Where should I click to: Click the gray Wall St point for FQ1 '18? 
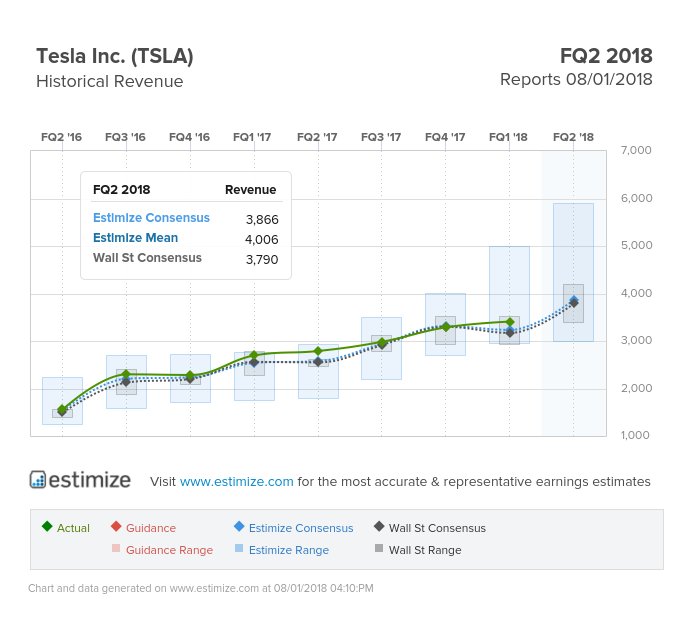pos(510,333)
